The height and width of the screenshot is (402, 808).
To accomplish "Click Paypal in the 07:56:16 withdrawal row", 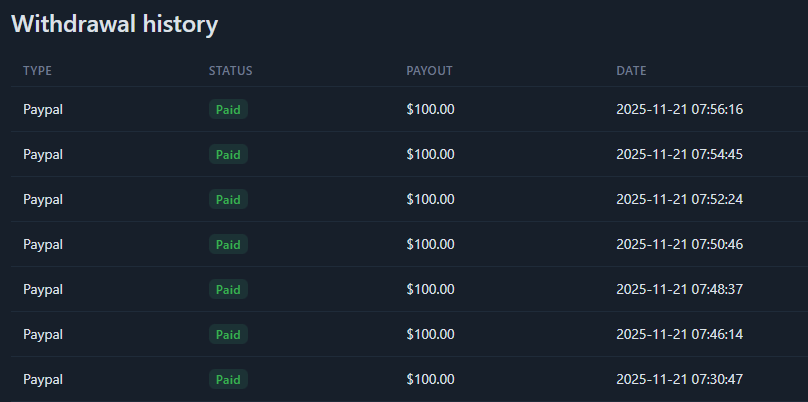I will point(43,109).
